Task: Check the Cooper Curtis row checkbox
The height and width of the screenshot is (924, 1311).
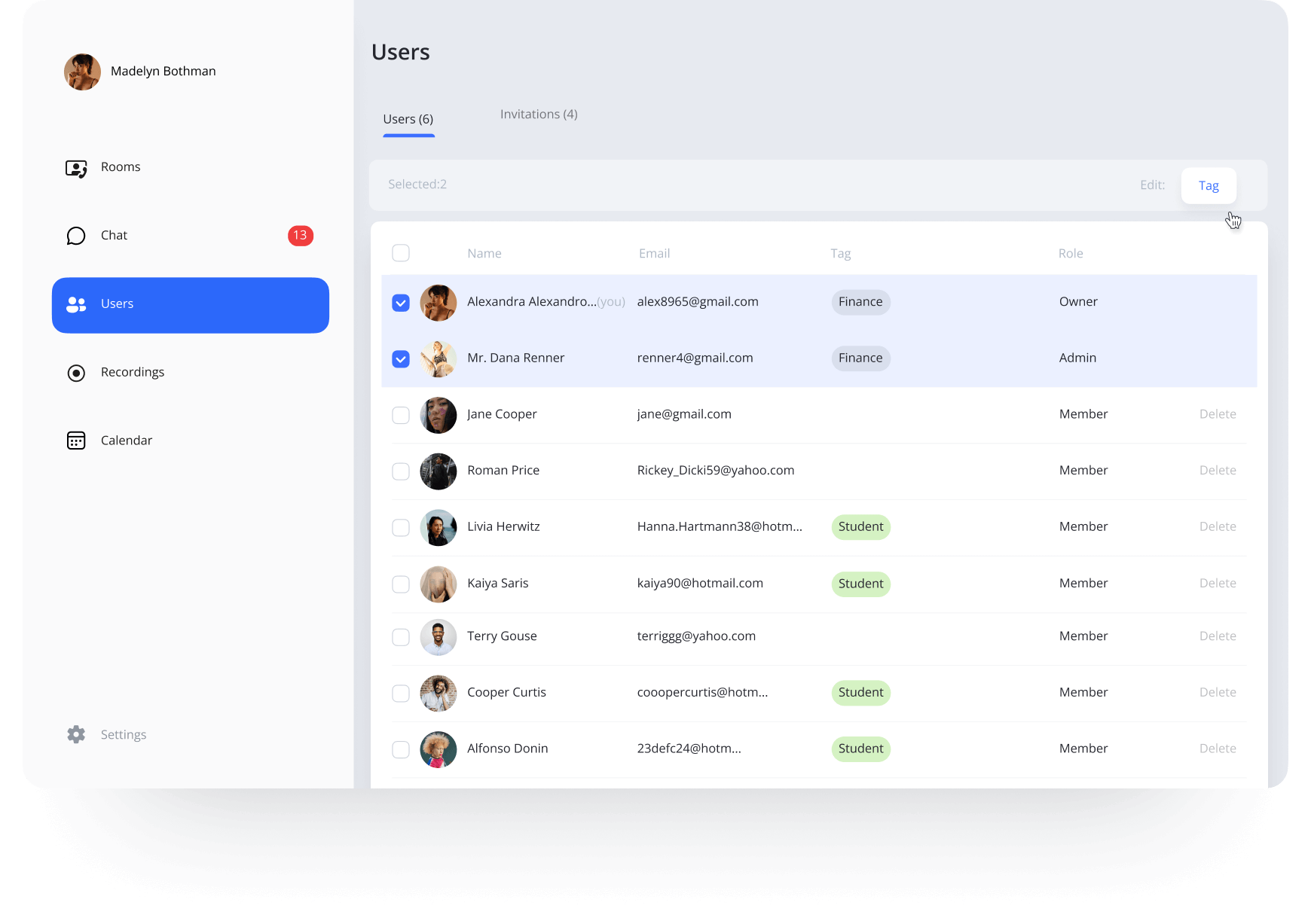Action: point(401,694)
